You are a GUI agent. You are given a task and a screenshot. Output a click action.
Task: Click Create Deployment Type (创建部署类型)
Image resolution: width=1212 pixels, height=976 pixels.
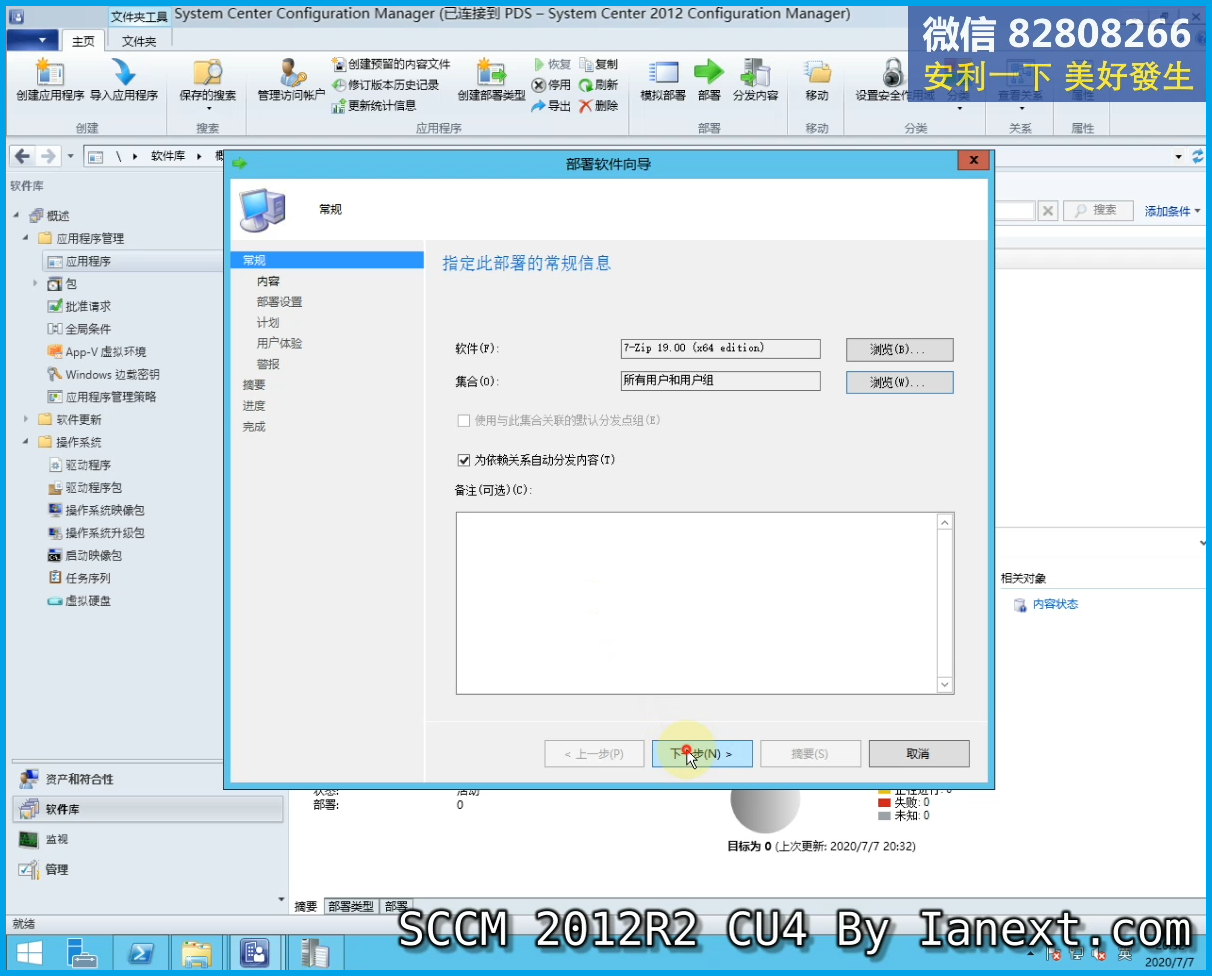pos(491,81)
